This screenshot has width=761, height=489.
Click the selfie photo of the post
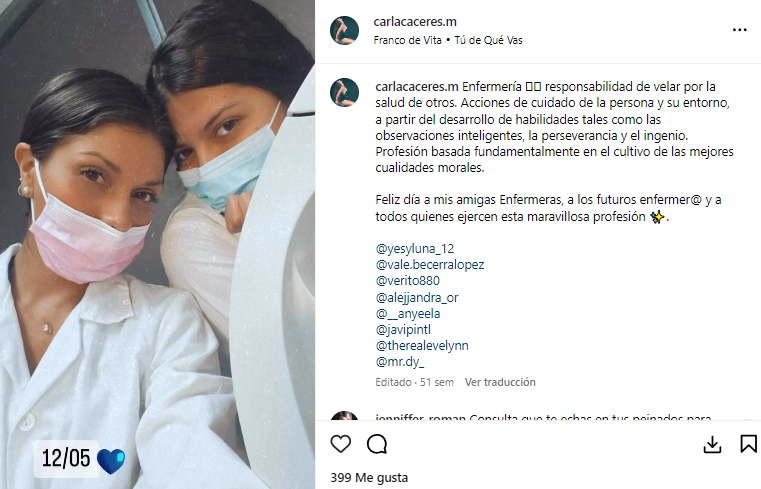coord(157,244)
